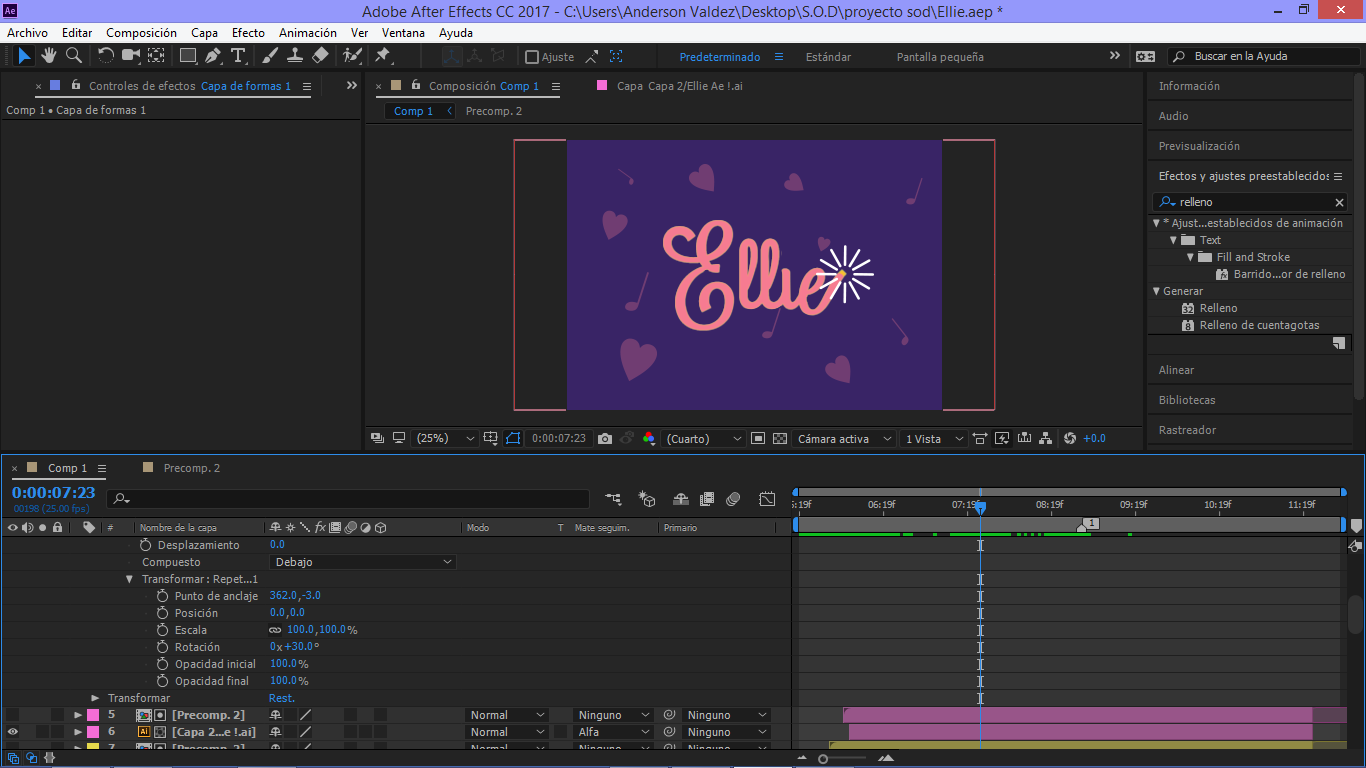1366x768 pixels.
Task: Toggle visibility box of layer 5 Precomp. 2
Action: point(12,715)
